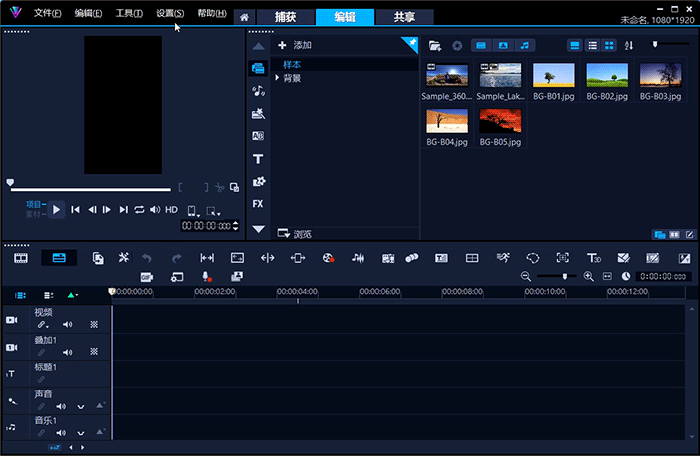This screenshot has height=456, width=700.
Task: Switch to storyboard view in timeline toolbar
Action: pyautogui.click(x=21, y=258)
